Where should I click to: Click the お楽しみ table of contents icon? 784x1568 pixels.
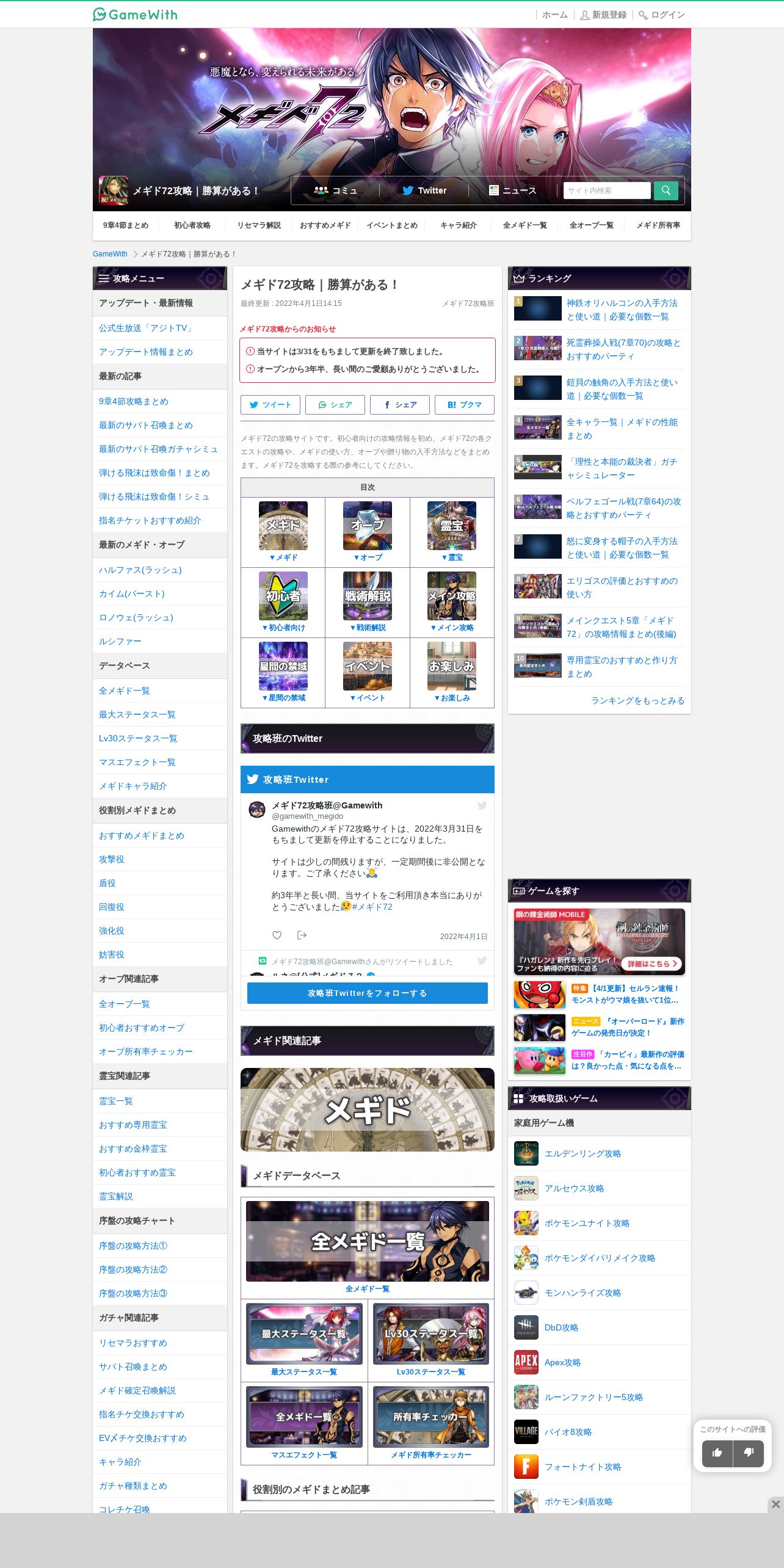pyautogui.click(x=452, y=666)
